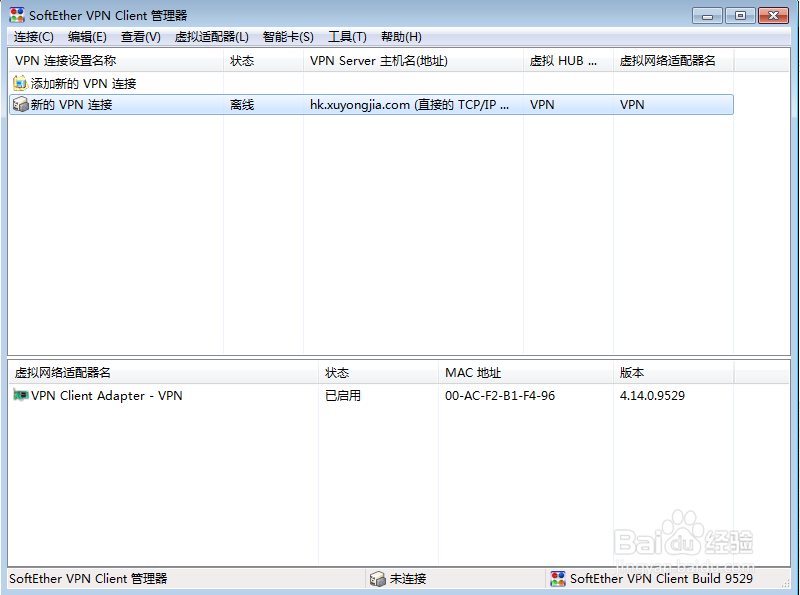Viewport: 800px width, 595px height.
Task: Click the 未连接 status bar icon
Action: coord(378,579)
